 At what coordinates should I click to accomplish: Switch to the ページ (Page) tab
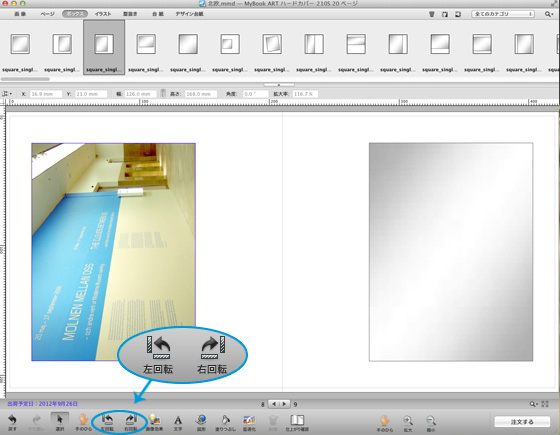(47, 14)
